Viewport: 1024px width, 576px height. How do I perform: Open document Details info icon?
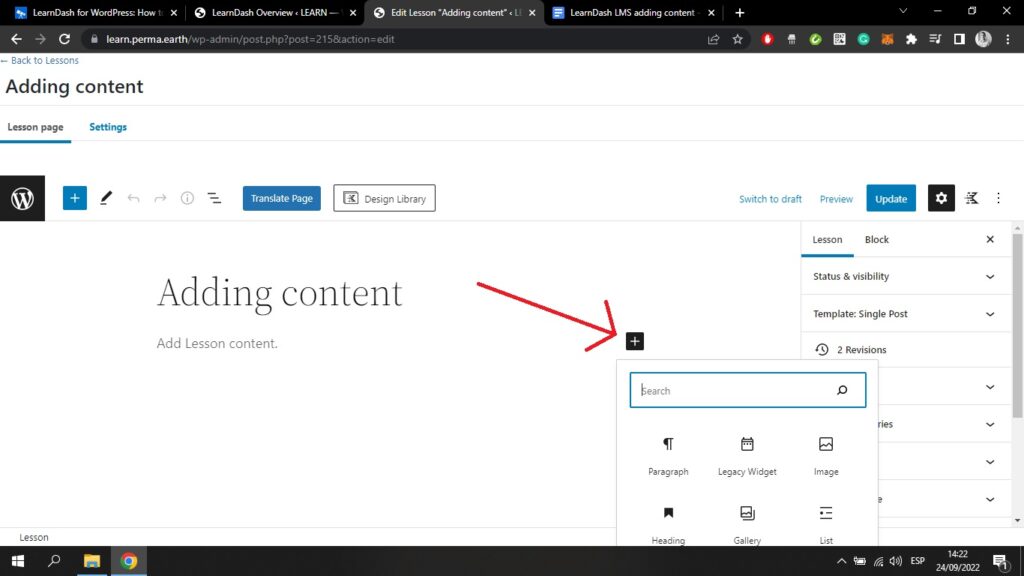187,198
